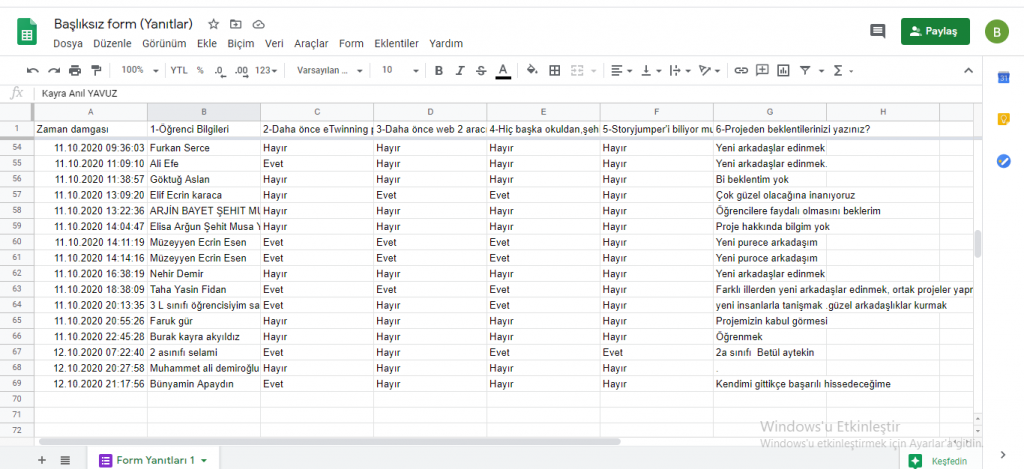
Task: Open the fill color picker
Action: [x=532, y=70]
